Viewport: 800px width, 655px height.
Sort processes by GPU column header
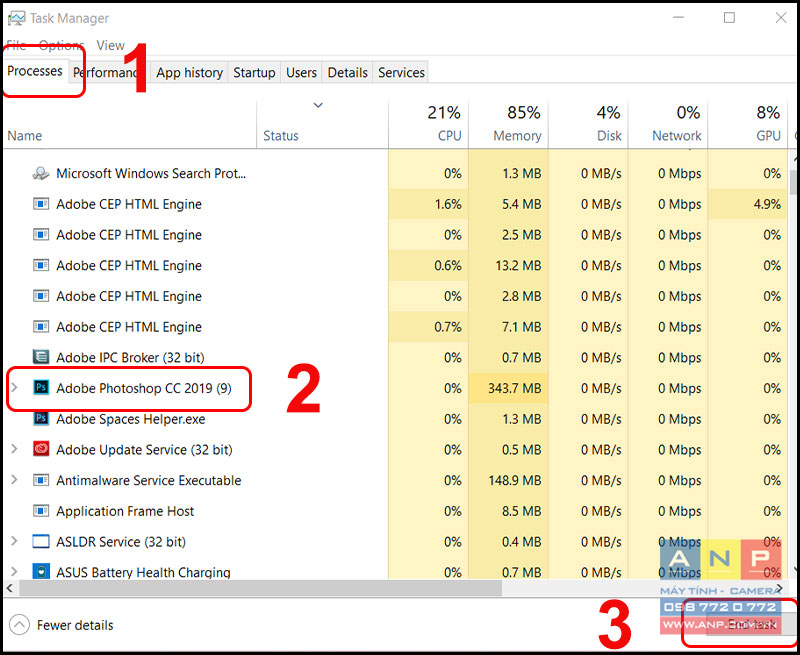pos(747,124)
